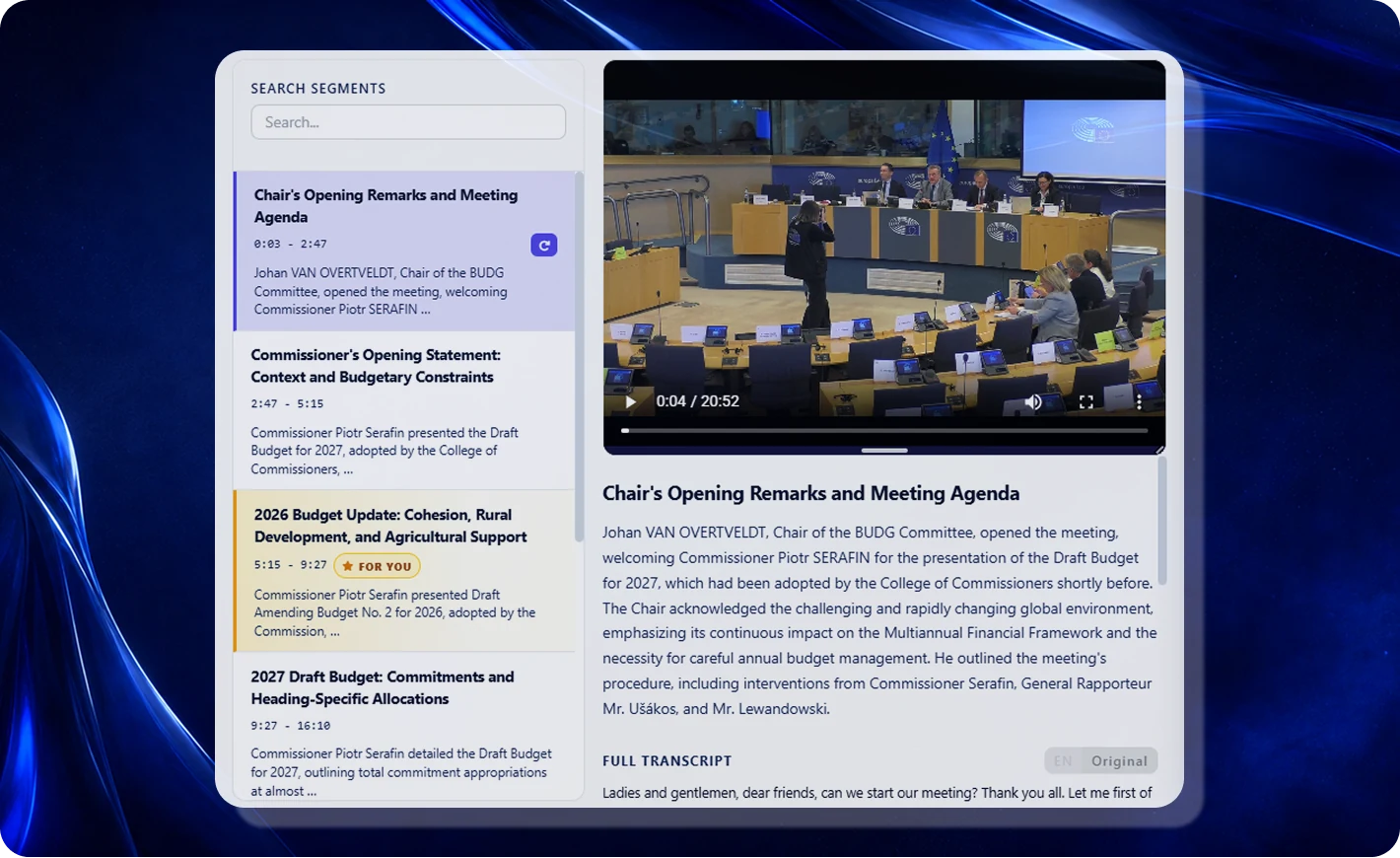Click the FOR YOU badge
1400x858 pixels.
click(377, 566)
